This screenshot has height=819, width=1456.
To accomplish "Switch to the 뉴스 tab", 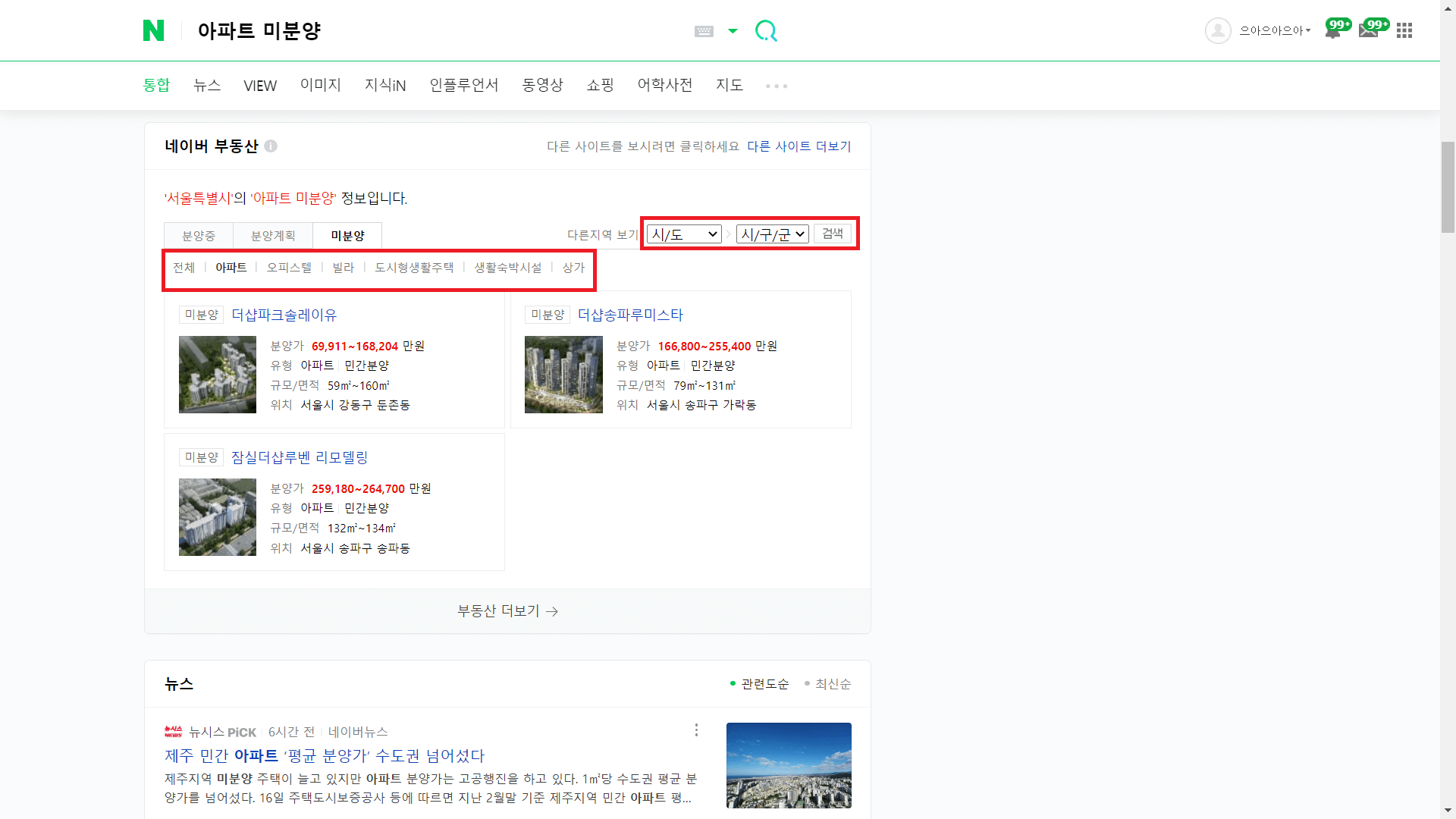I will coord(207,85).
